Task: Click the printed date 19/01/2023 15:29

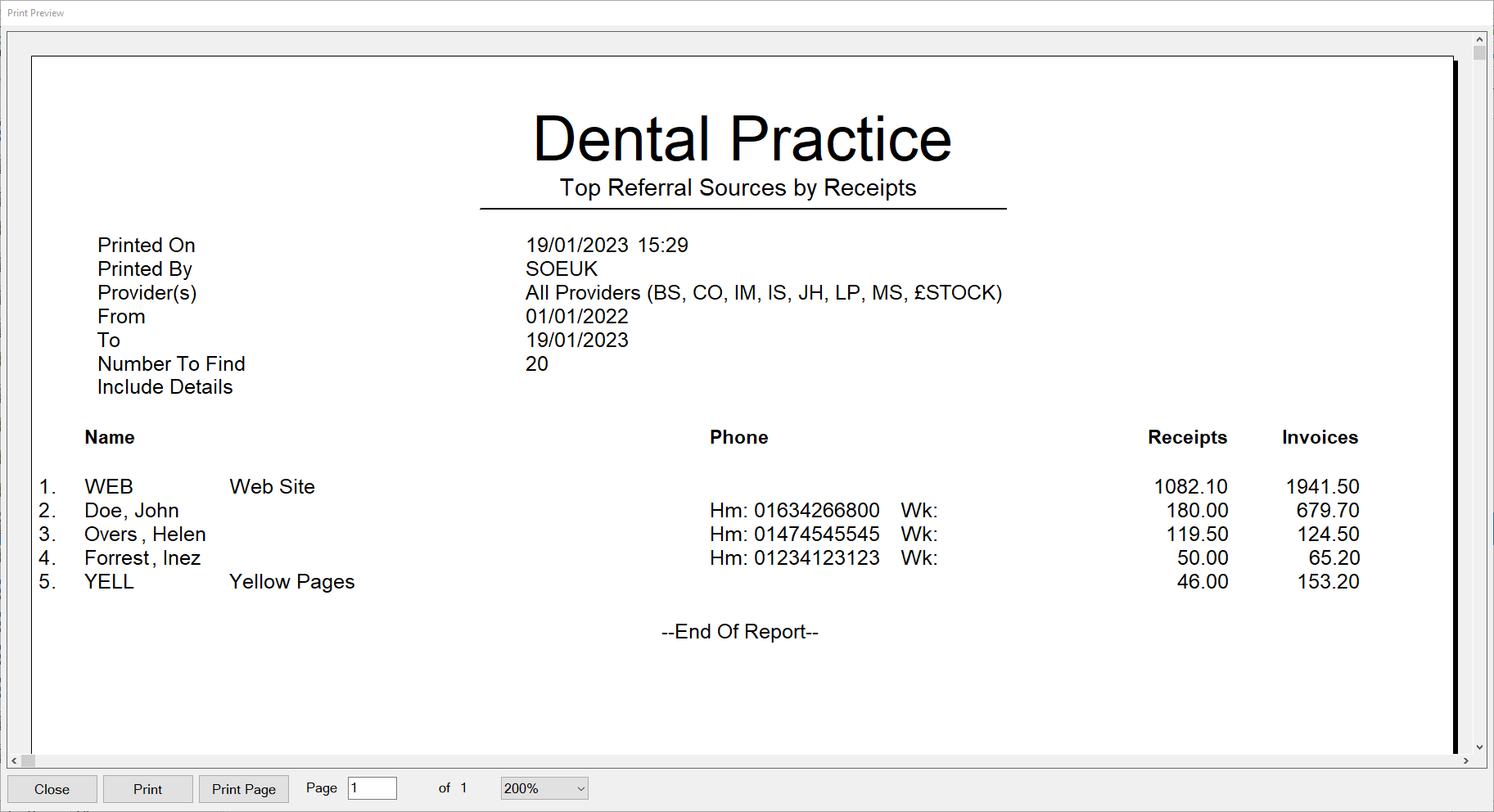Action: point(607,245)
